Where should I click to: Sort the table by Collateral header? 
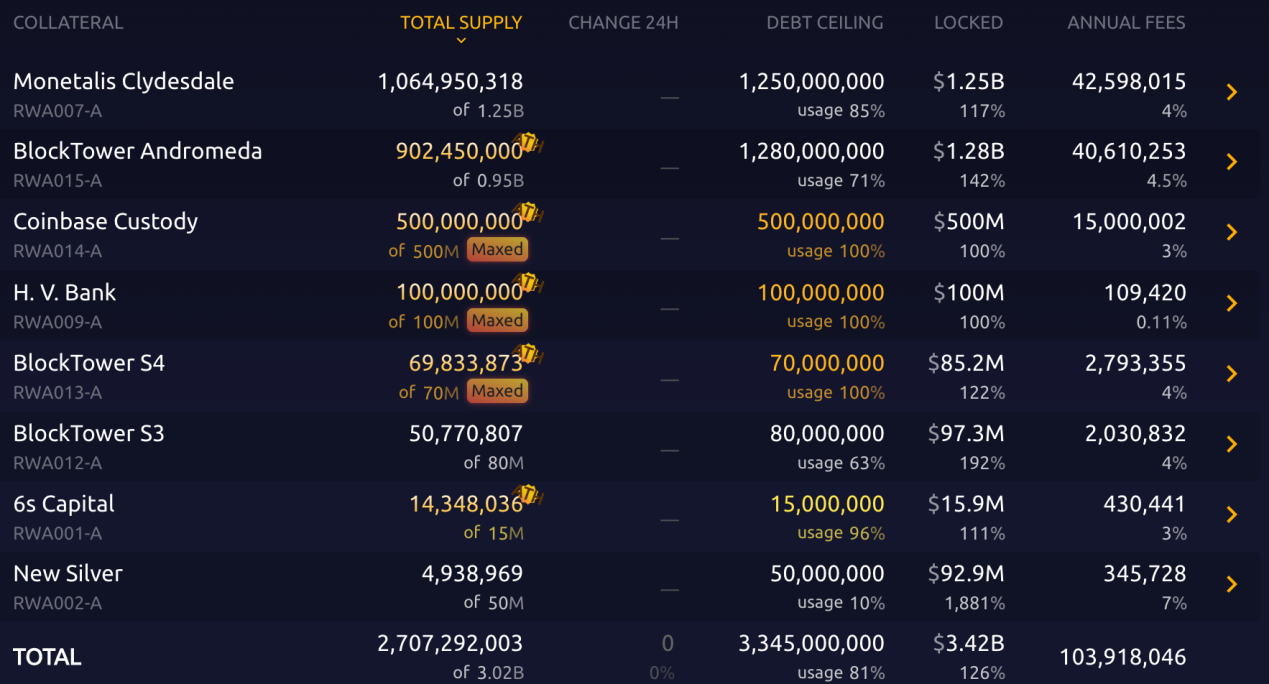click(x=68, y=22)
